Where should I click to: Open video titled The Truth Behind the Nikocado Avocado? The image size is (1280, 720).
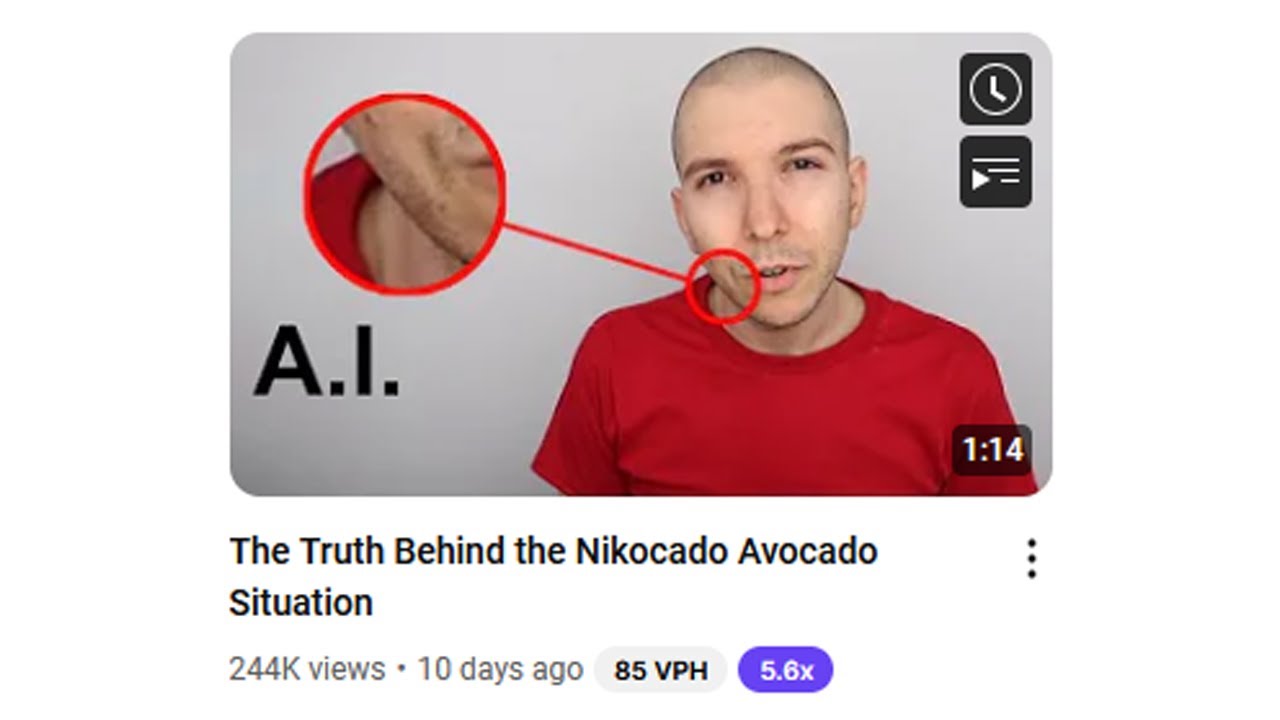(553, 576)
